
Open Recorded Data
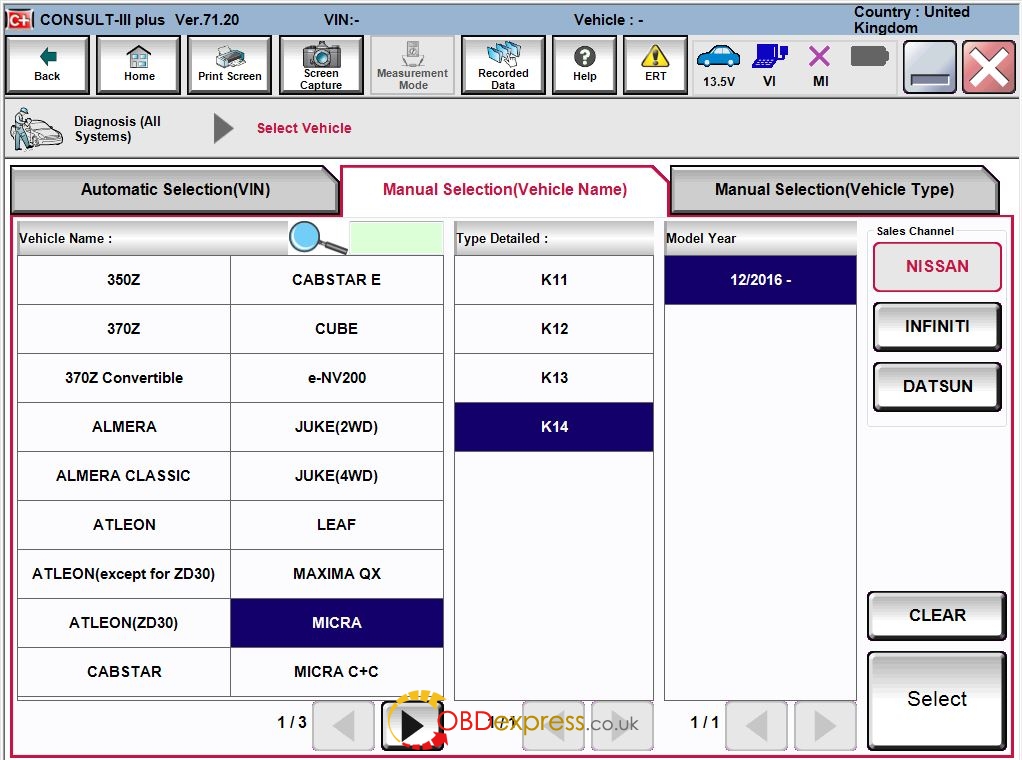tap(503, 65)
